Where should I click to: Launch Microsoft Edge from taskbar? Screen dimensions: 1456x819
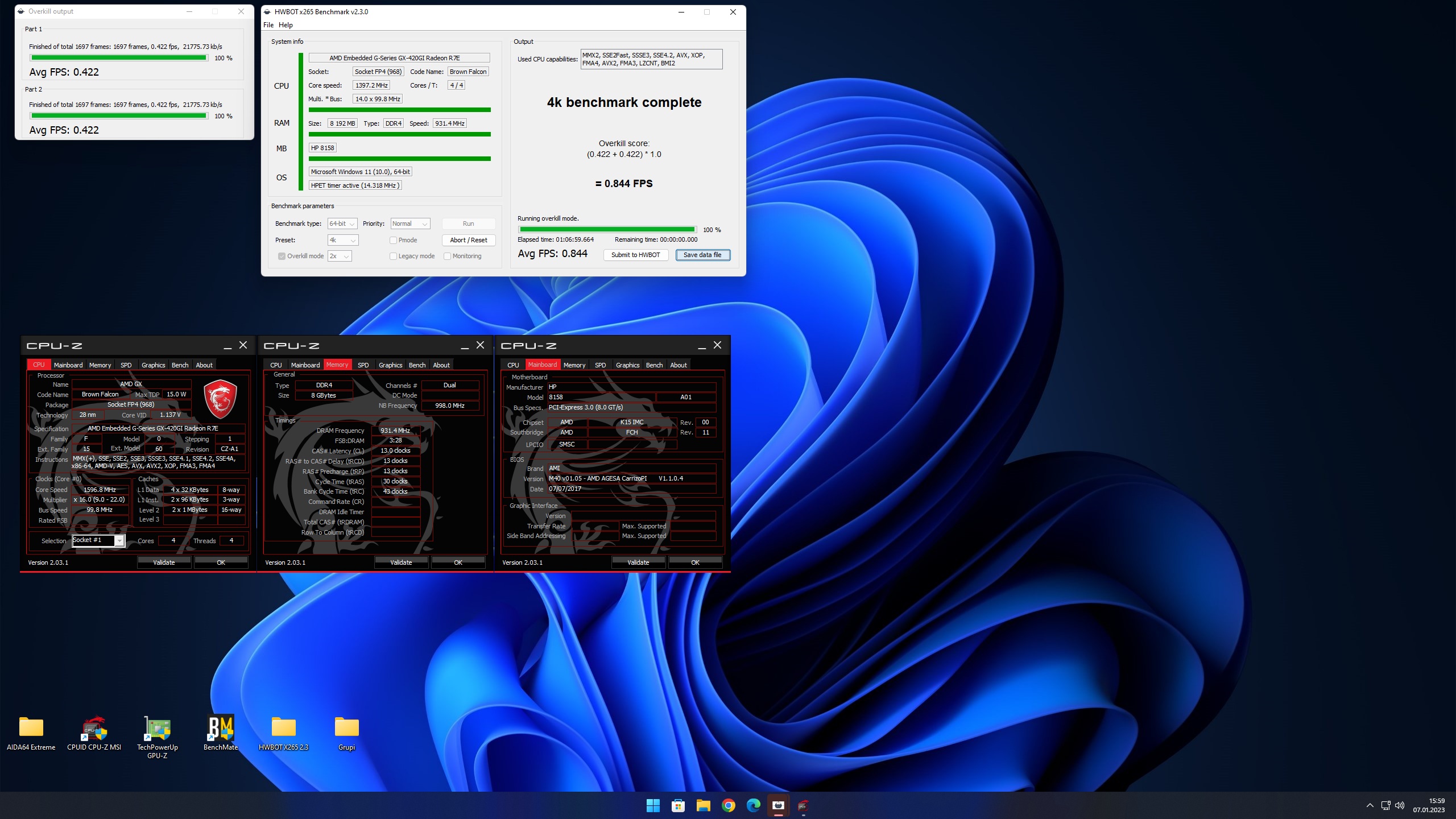click(x=753, y=805)
